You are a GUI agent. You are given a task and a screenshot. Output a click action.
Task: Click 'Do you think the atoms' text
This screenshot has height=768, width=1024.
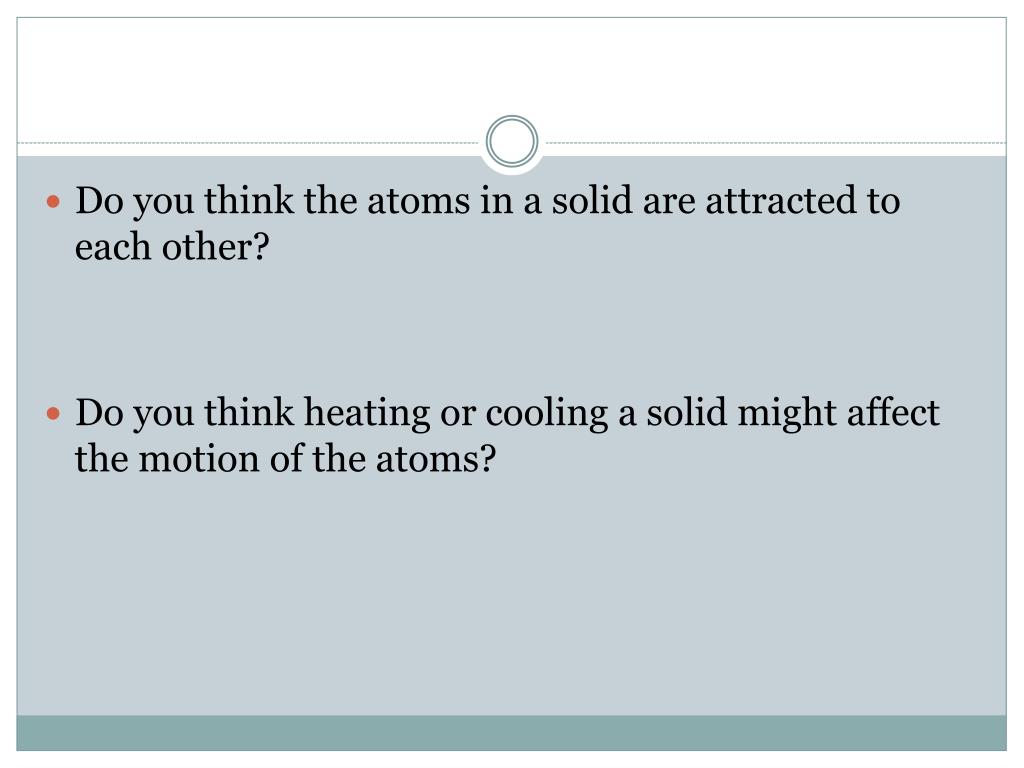pyautogui.click(x=273, y=201)
